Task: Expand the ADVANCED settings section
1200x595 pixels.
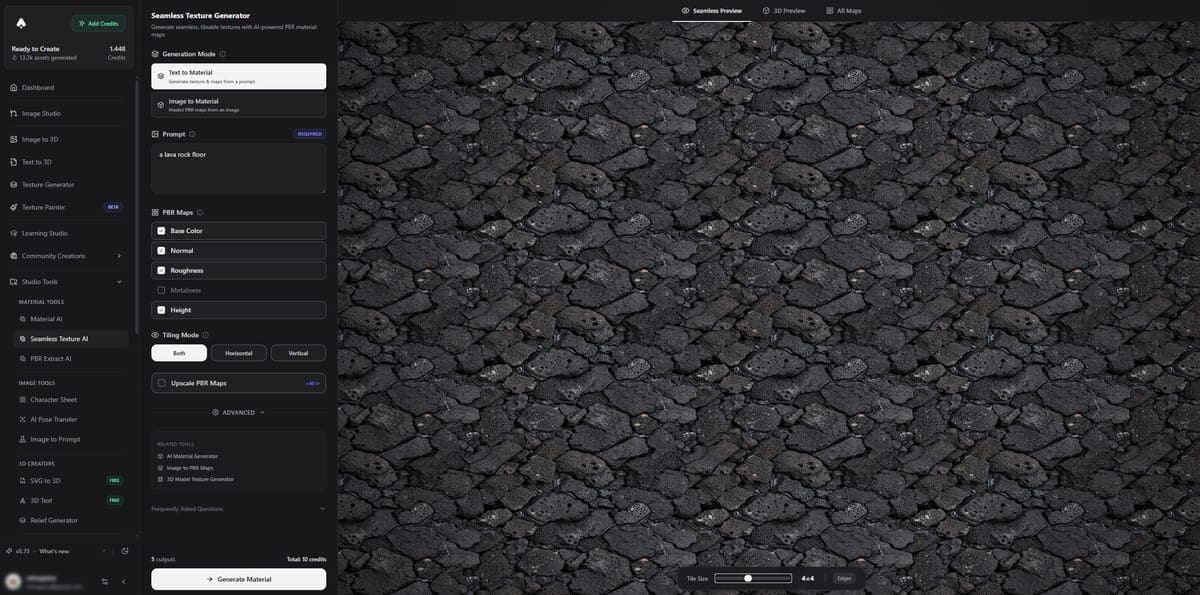Action: [x=239, y=412]
